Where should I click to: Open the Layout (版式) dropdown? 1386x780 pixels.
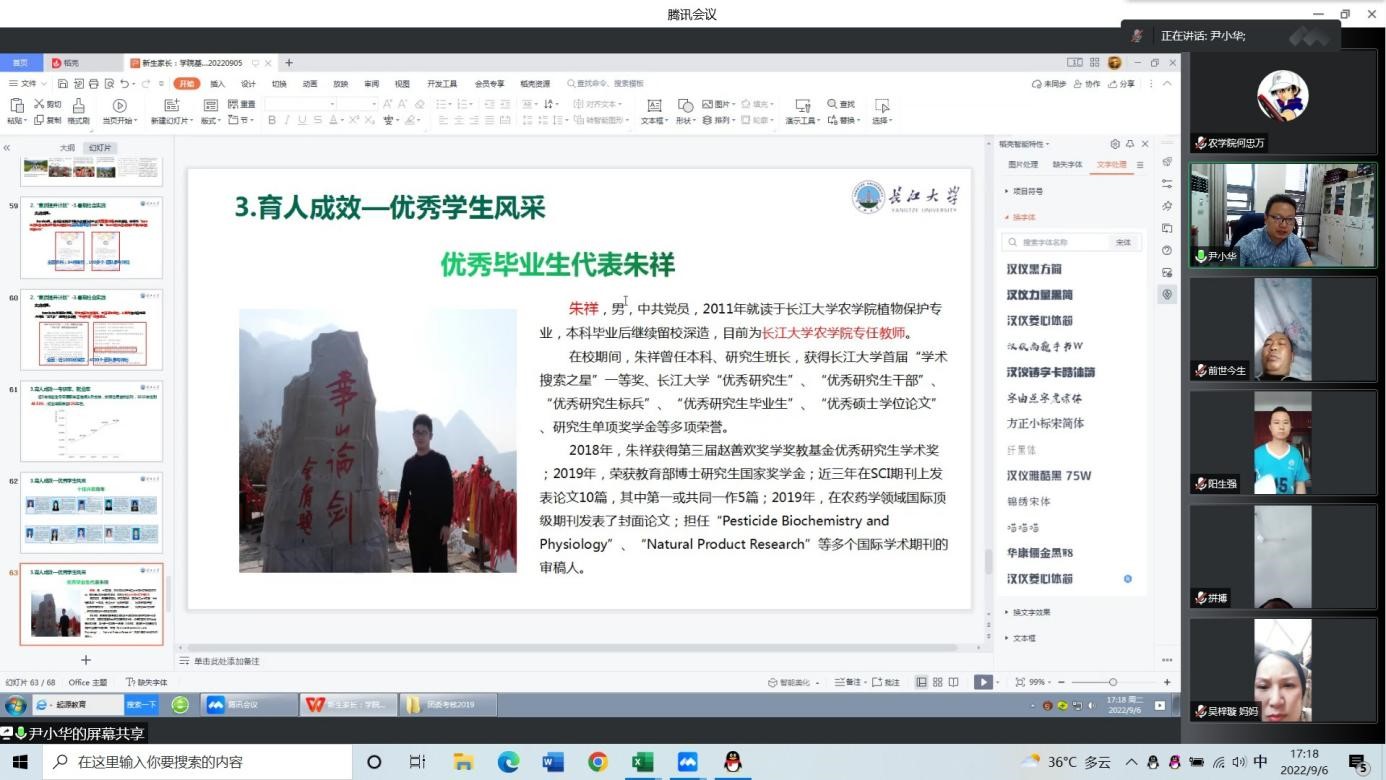point(210,120)
